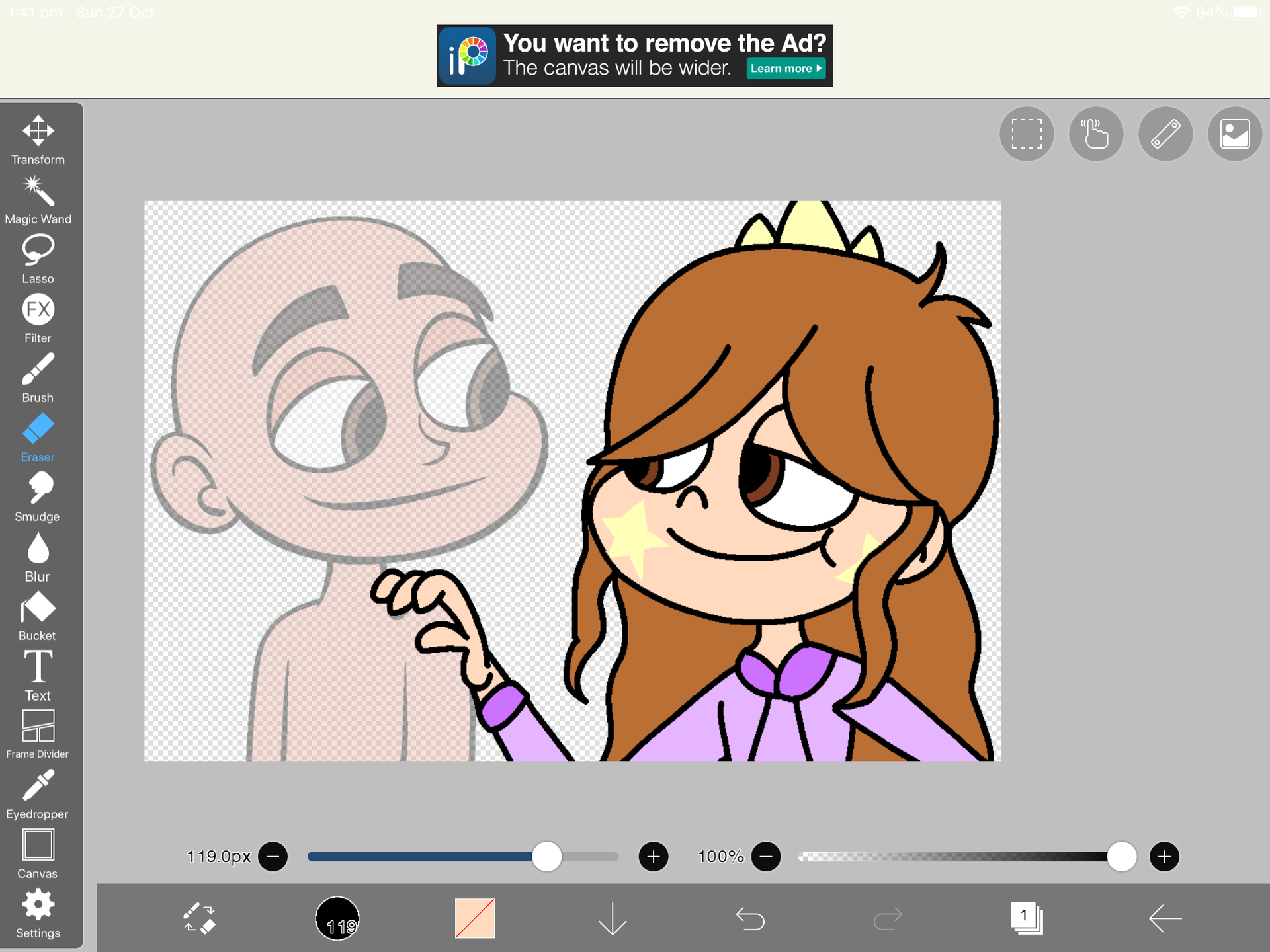This screenshot has width=1270, height=952.
Task: Pick the Smudge tool
Action: 38,497
